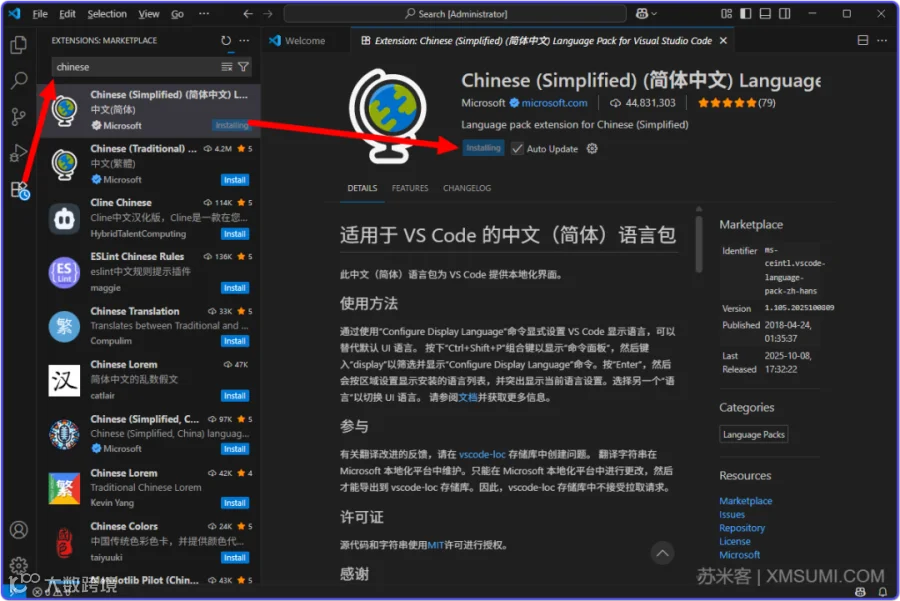
Task: Open the Selection menu
Action: pyautogui.click(x=107, y=14)
